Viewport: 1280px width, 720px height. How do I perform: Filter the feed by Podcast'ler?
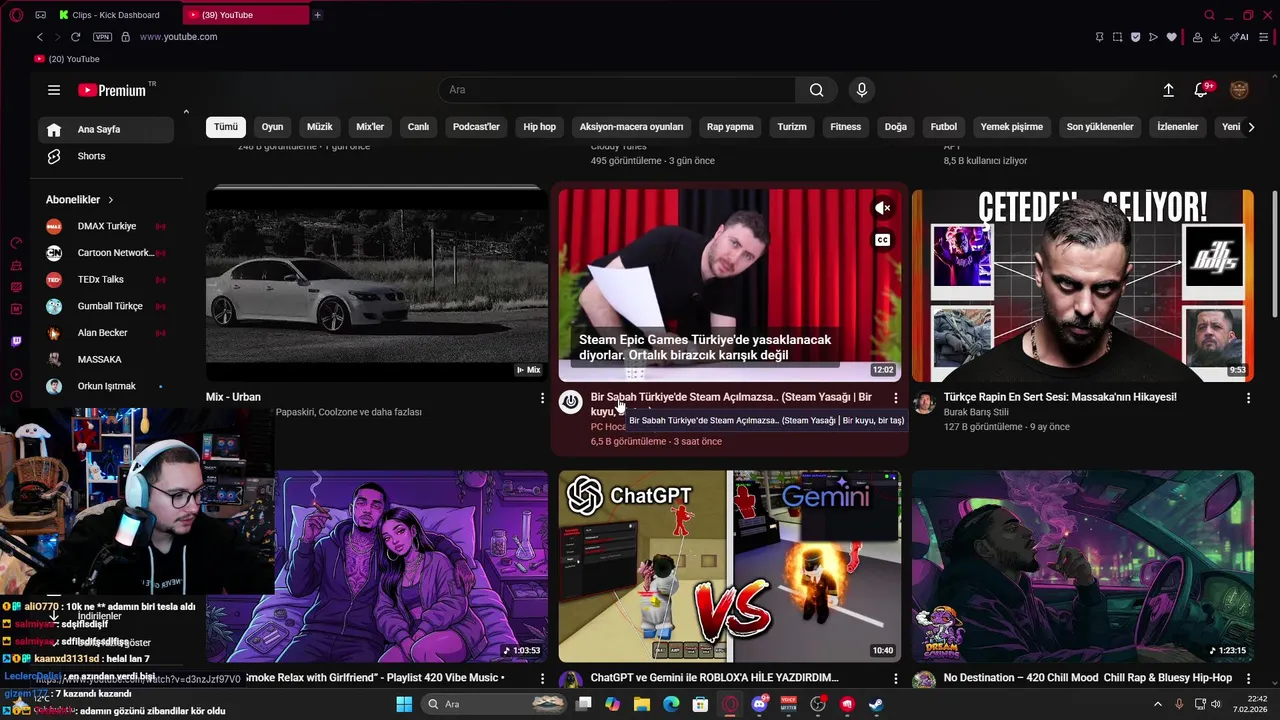(x=476, y=127)
